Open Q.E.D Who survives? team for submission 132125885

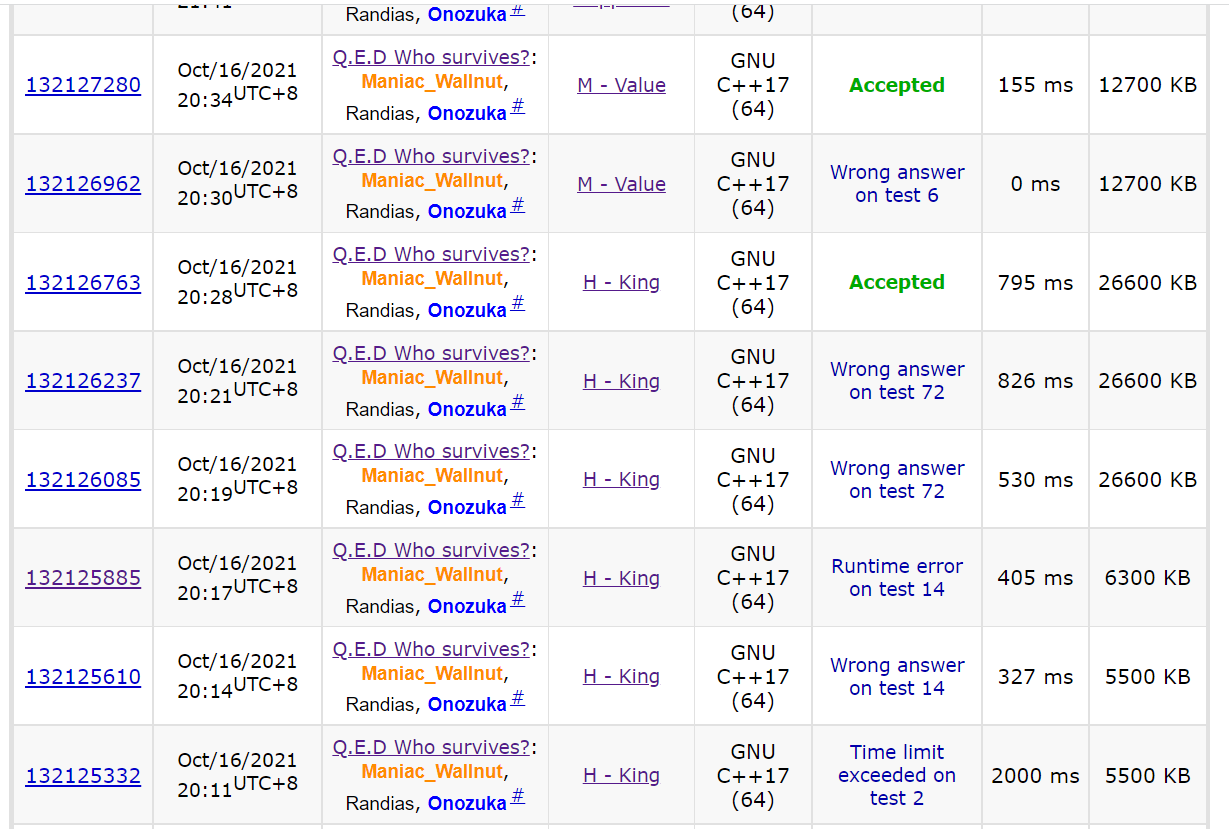click(x=431, y=550)
